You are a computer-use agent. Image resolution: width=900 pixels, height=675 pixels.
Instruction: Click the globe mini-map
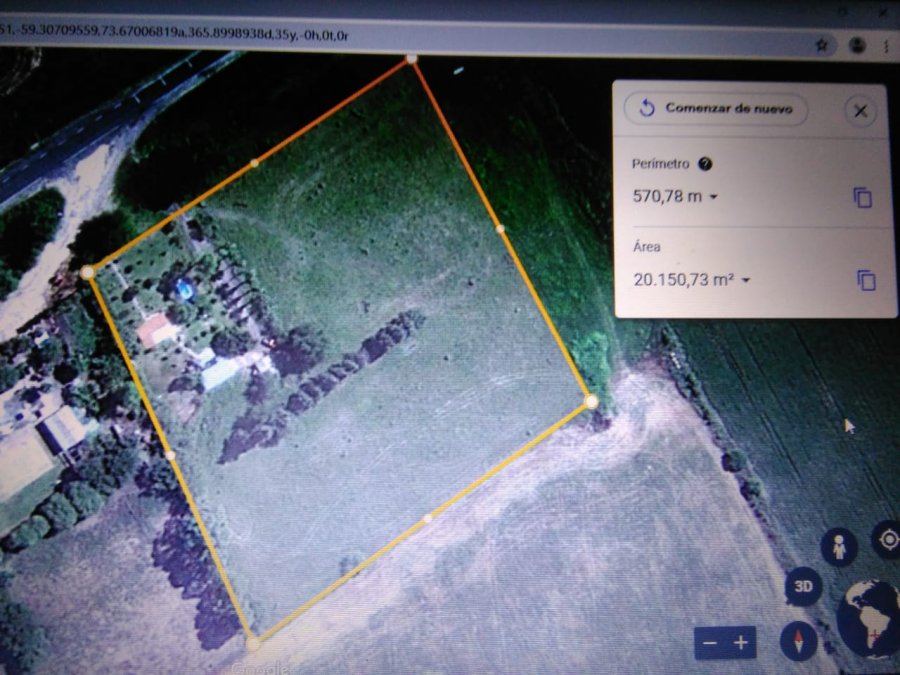(870, 618)
